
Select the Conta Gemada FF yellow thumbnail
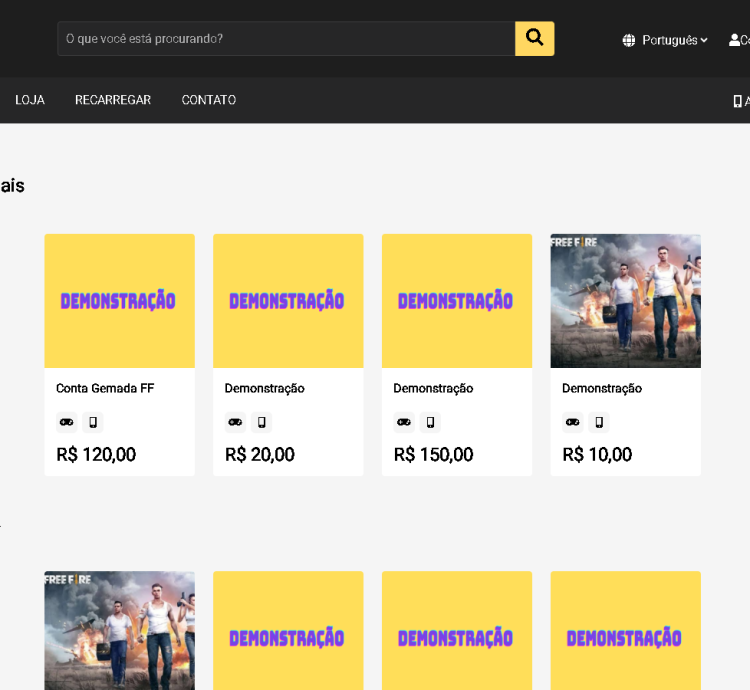click(119, 301)
